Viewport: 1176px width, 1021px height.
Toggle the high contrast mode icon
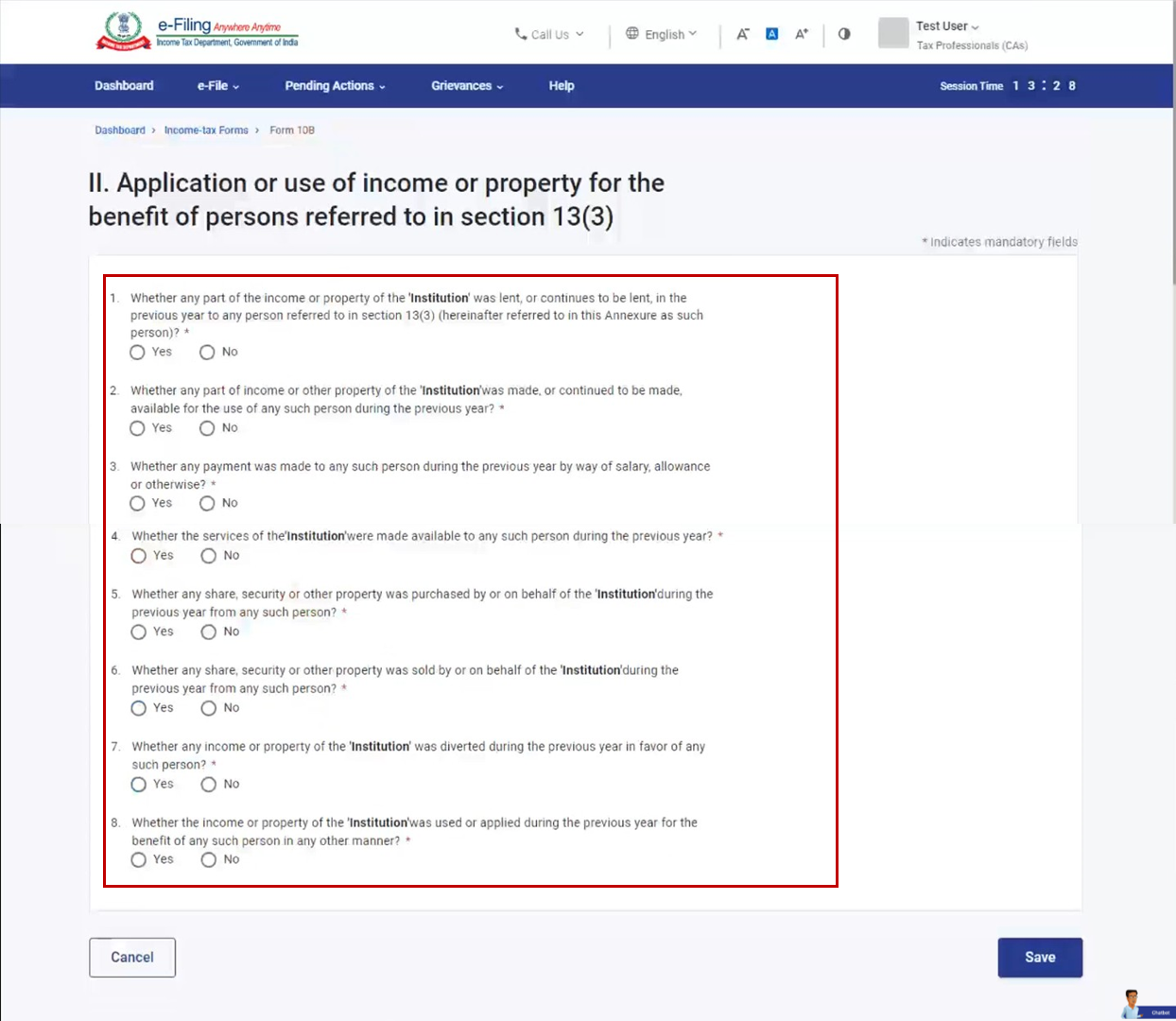844,34
